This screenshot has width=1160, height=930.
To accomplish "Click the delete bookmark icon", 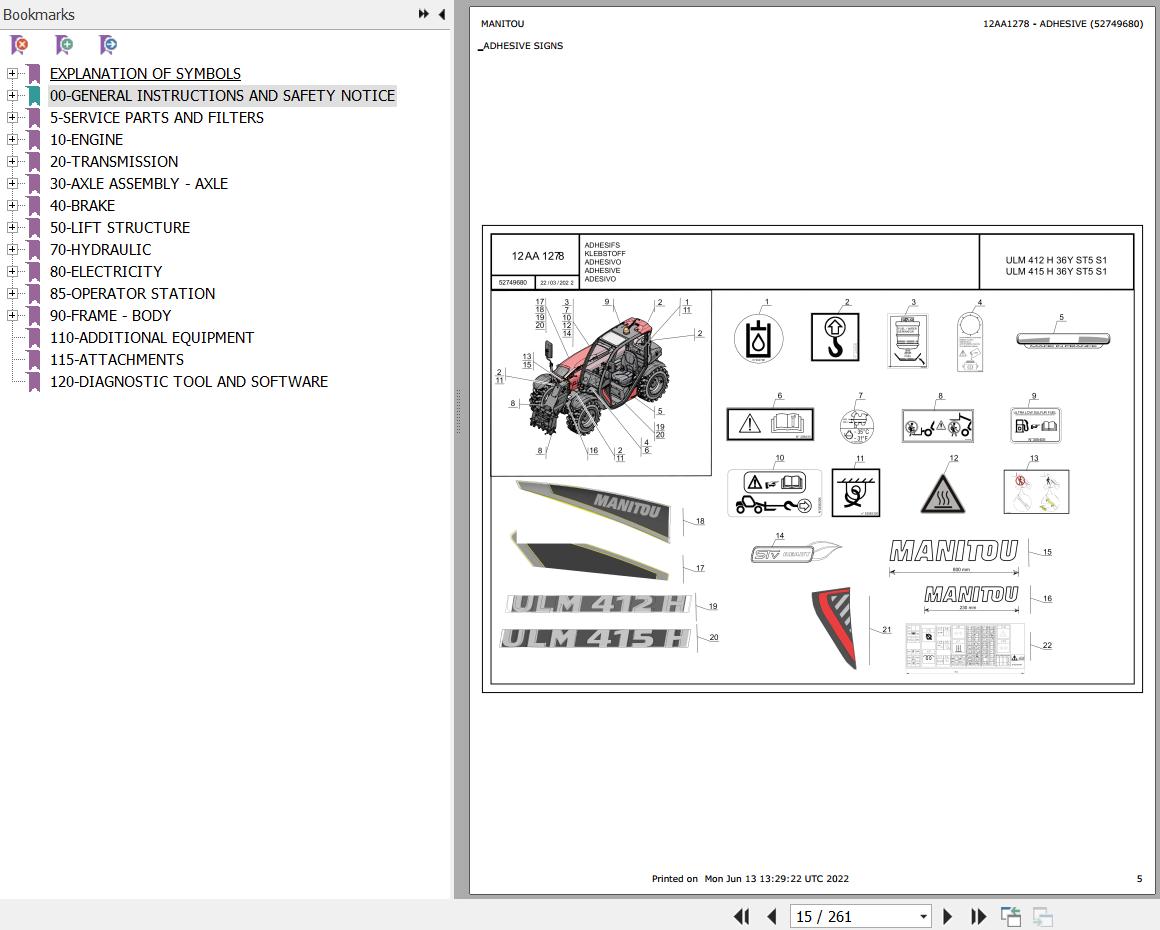I will click(x=19, y=45).
